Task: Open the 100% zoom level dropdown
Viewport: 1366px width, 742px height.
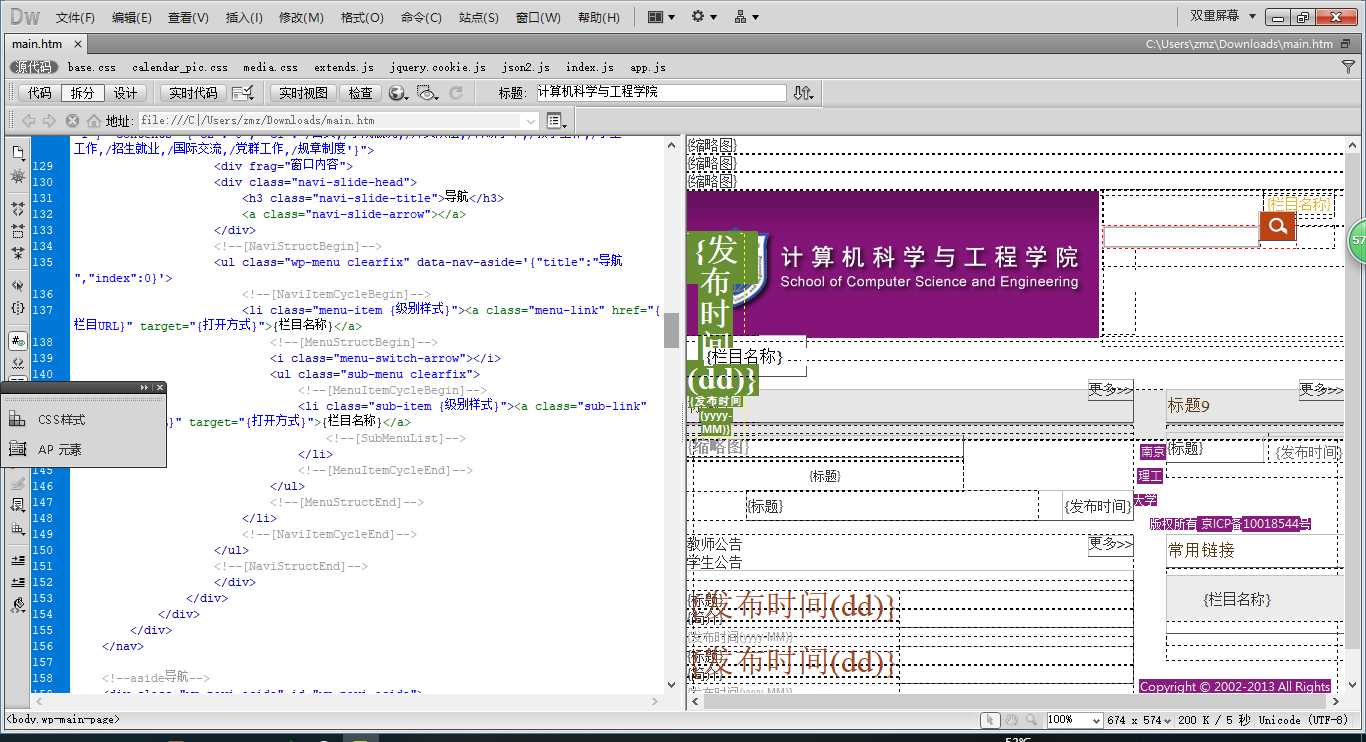Action: 1073,720
